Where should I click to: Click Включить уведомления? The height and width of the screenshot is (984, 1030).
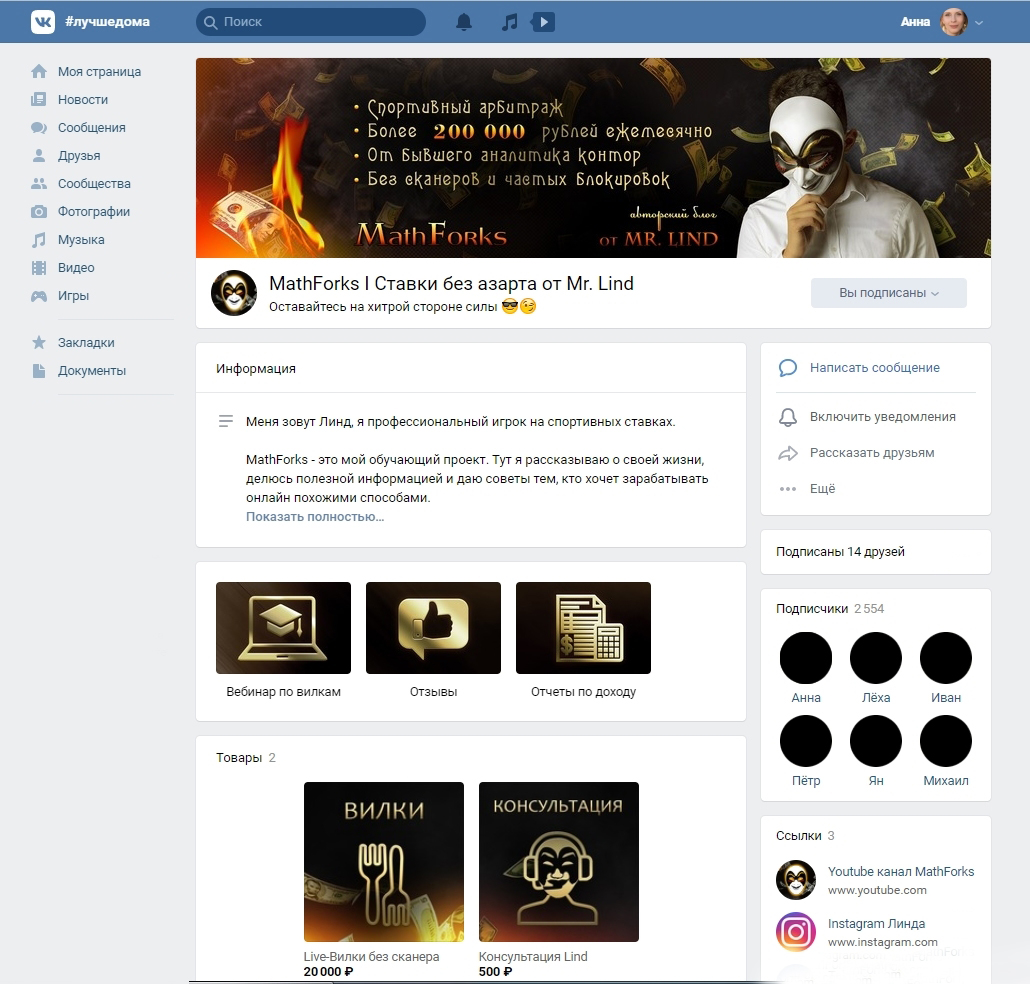coord(882,417)
